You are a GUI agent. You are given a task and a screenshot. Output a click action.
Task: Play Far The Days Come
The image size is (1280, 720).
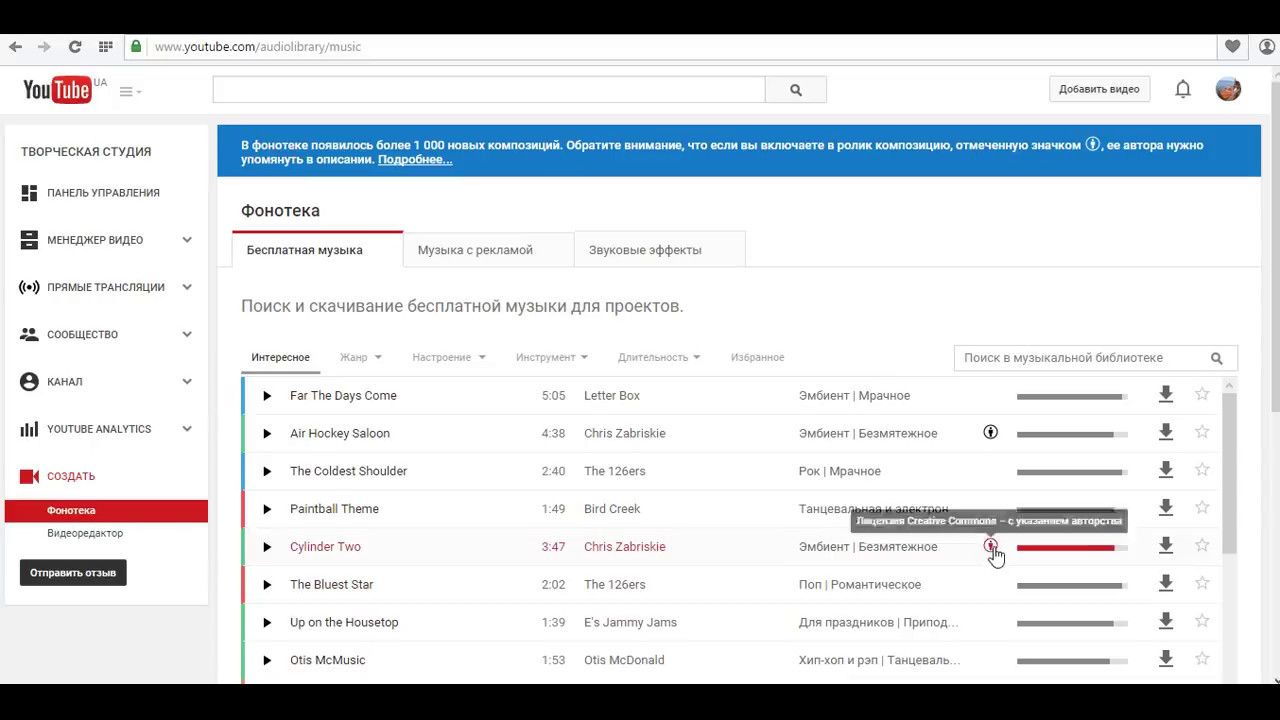tap(267, 396)
